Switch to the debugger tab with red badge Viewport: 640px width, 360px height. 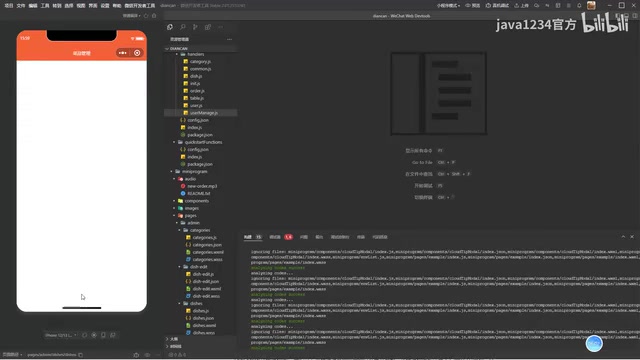pos(281,237)
